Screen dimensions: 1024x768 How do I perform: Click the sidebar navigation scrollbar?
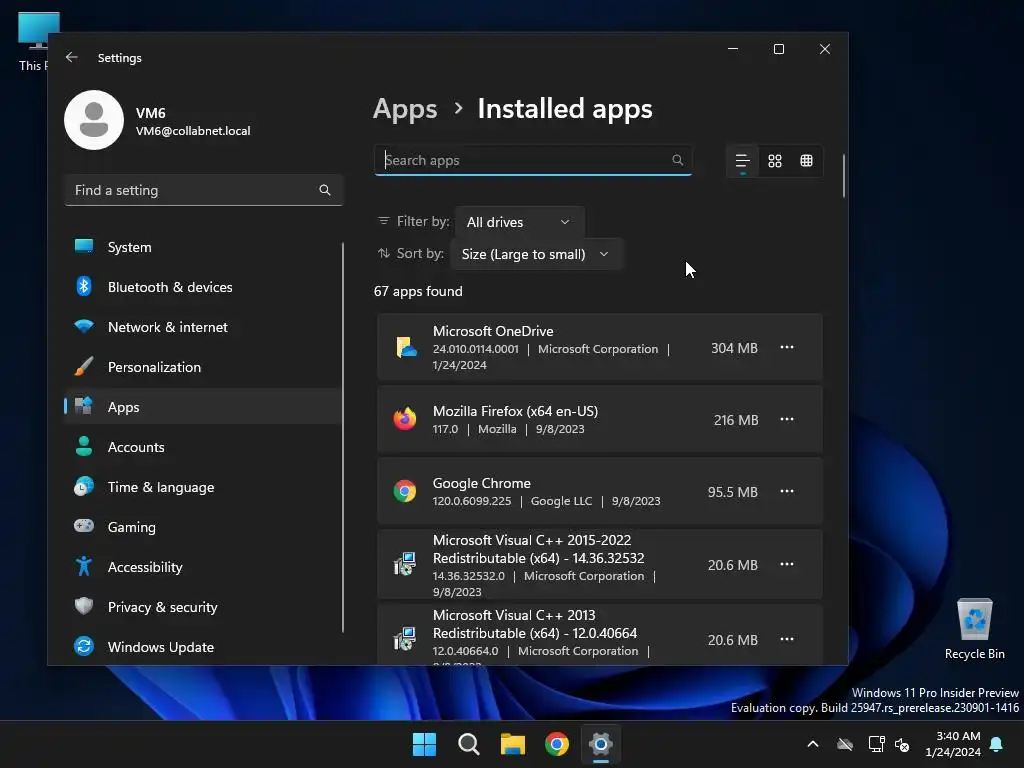(x=343, y=438)
